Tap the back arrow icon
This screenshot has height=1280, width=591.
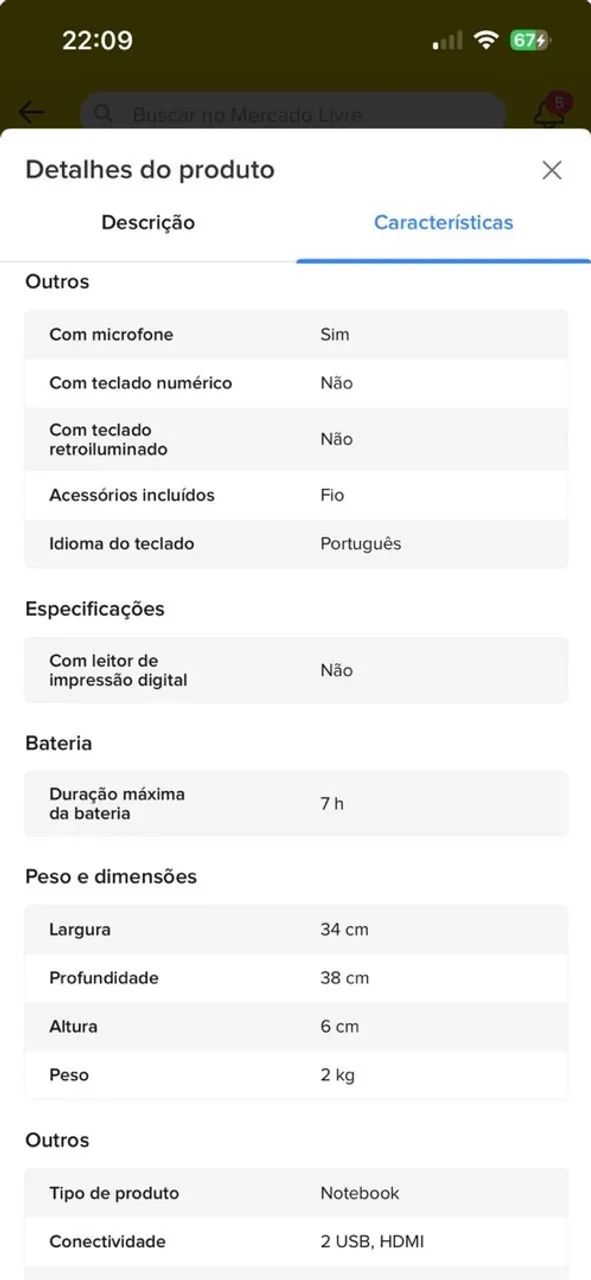click(32, 112)
